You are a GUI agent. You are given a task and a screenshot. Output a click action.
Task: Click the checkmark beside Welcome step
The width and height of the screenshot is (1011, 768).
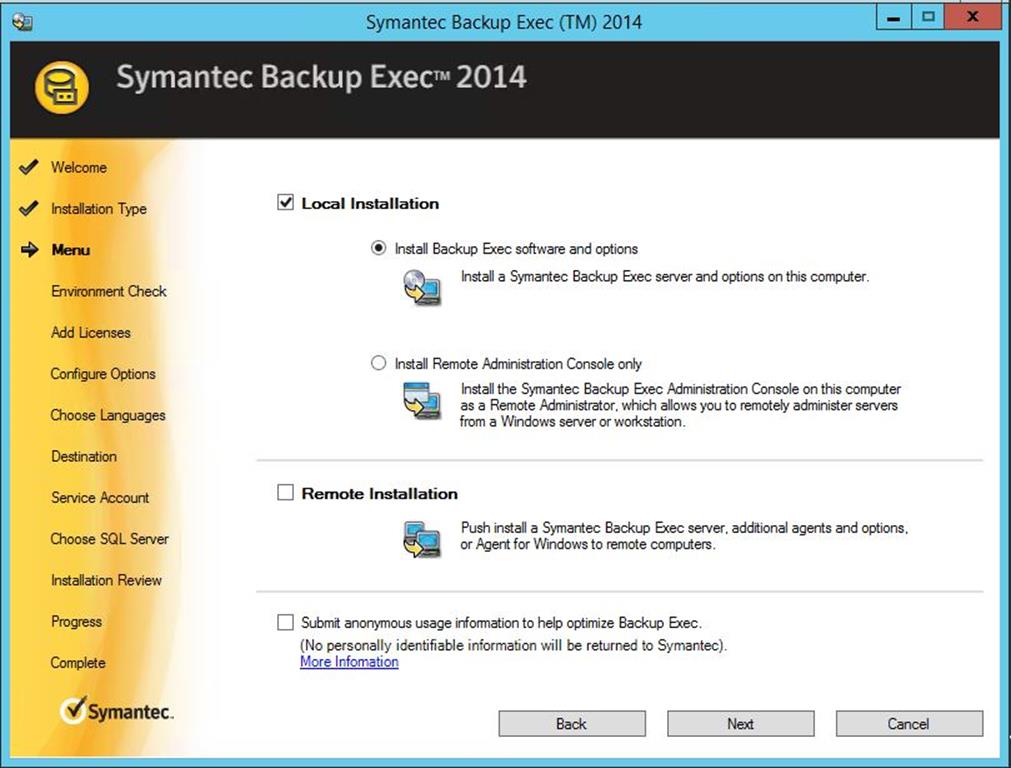pos(28,167)
